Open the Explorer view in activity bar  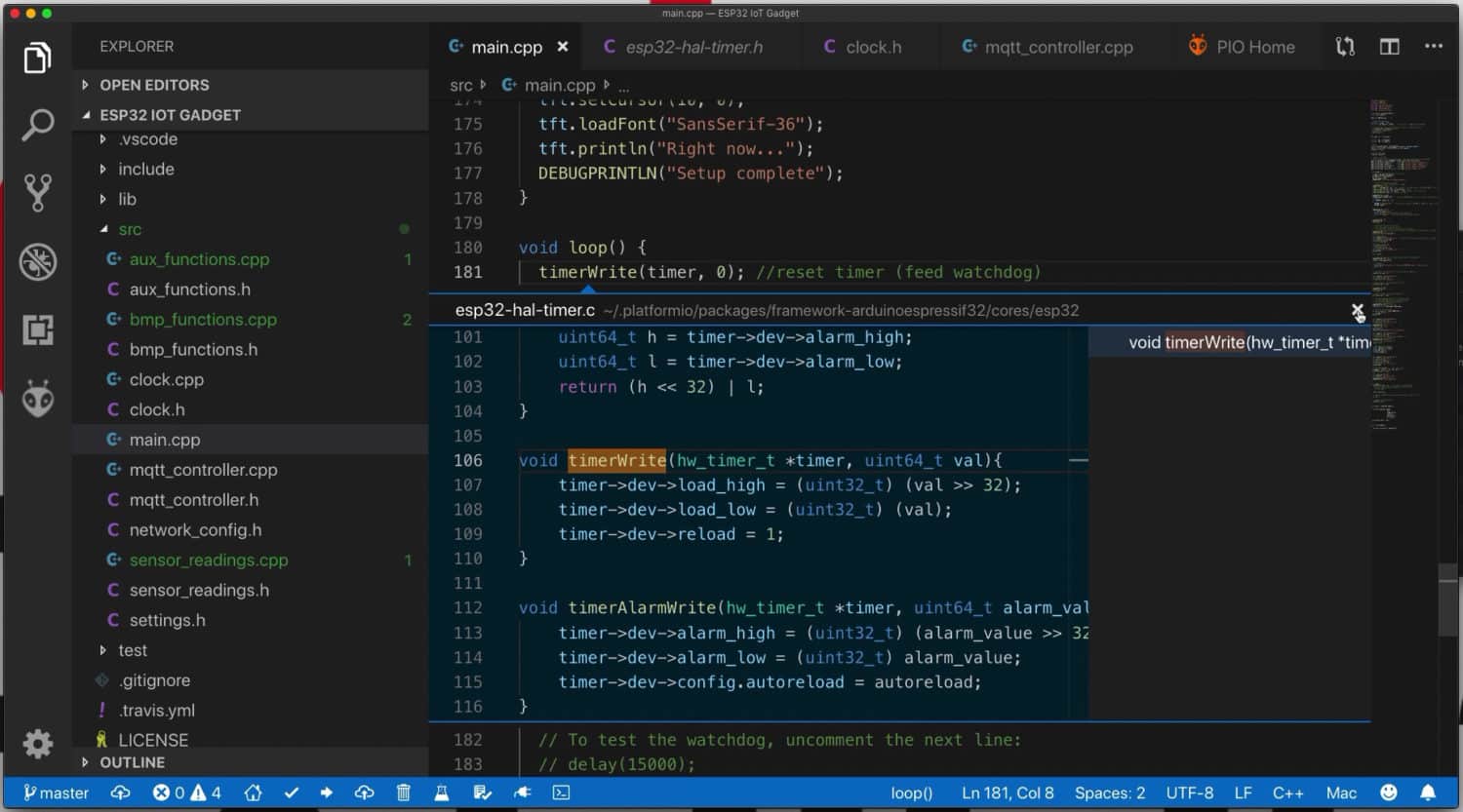pyautogui.click(x=37, y=58)
